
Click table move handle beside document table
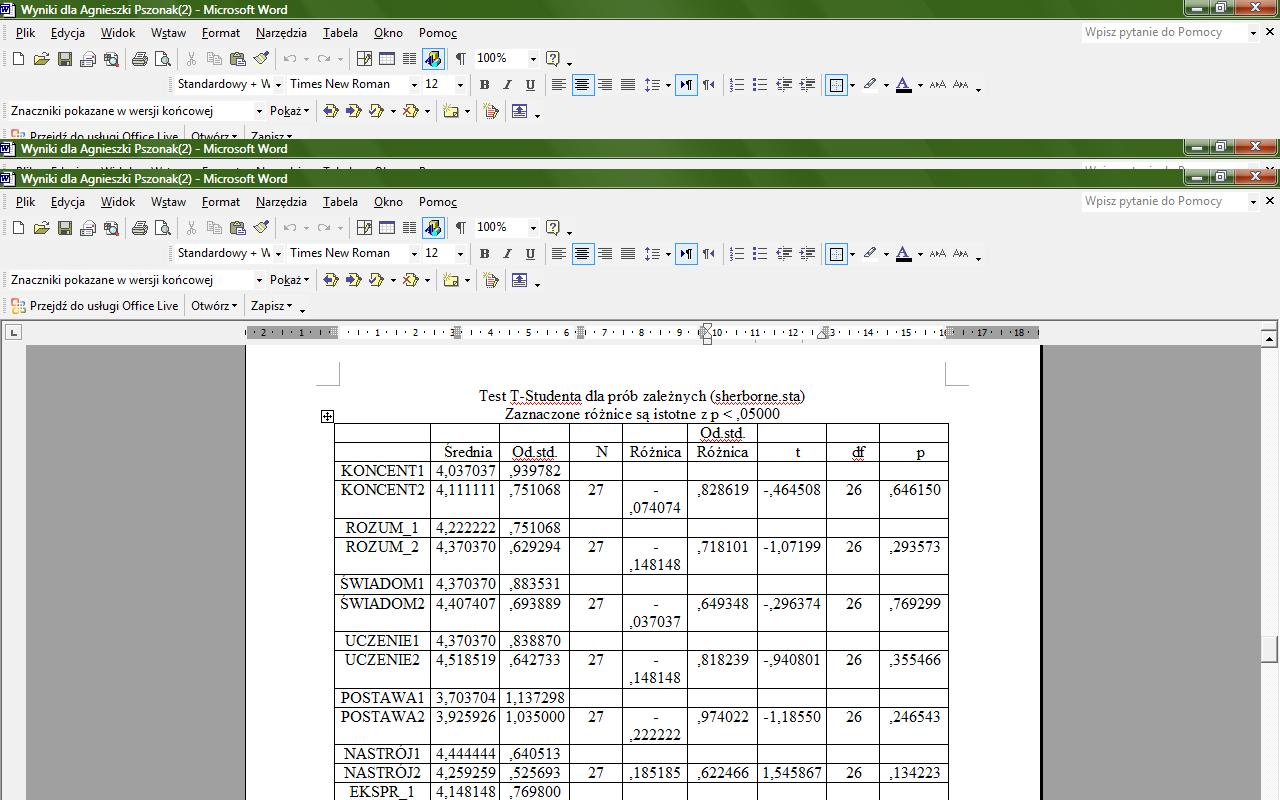click(x=327, y=416)
